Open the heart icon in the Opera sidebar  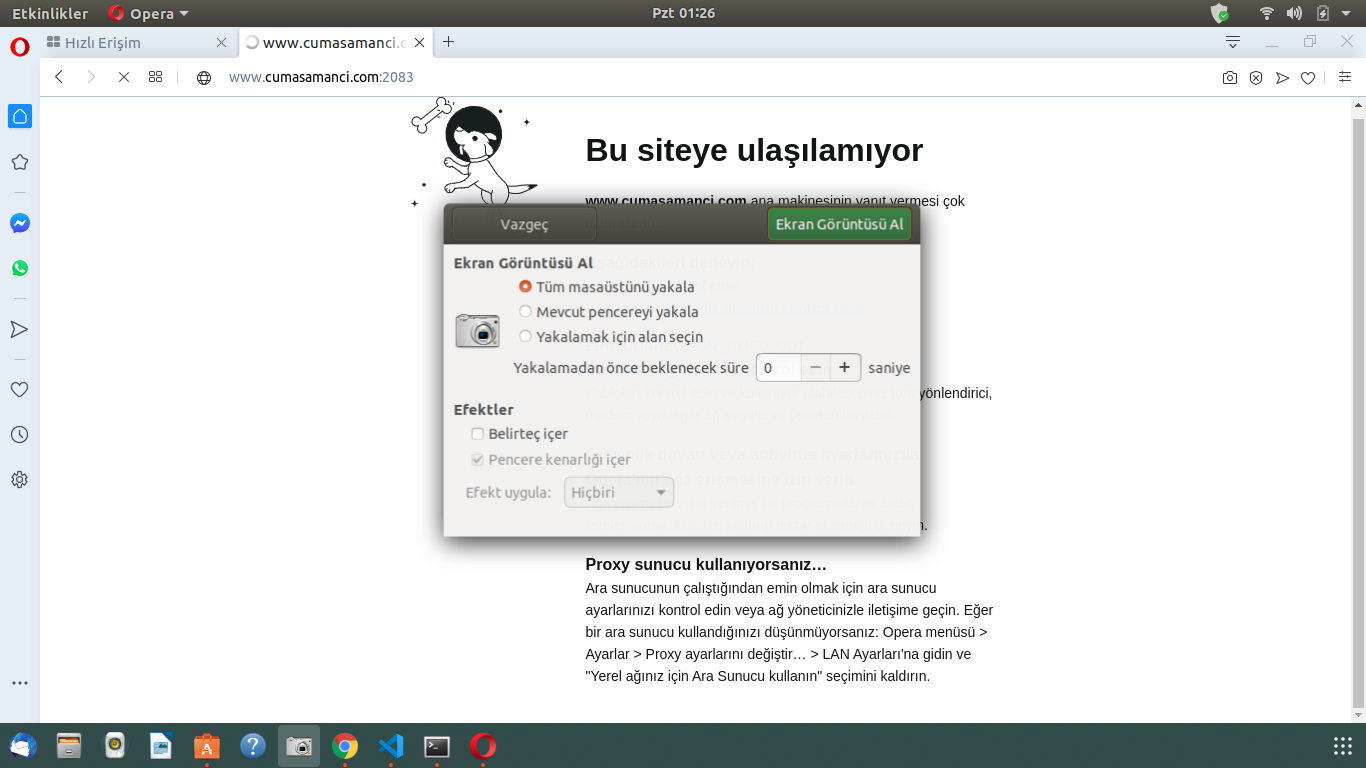pyautogui.click(x=20, y=390)
